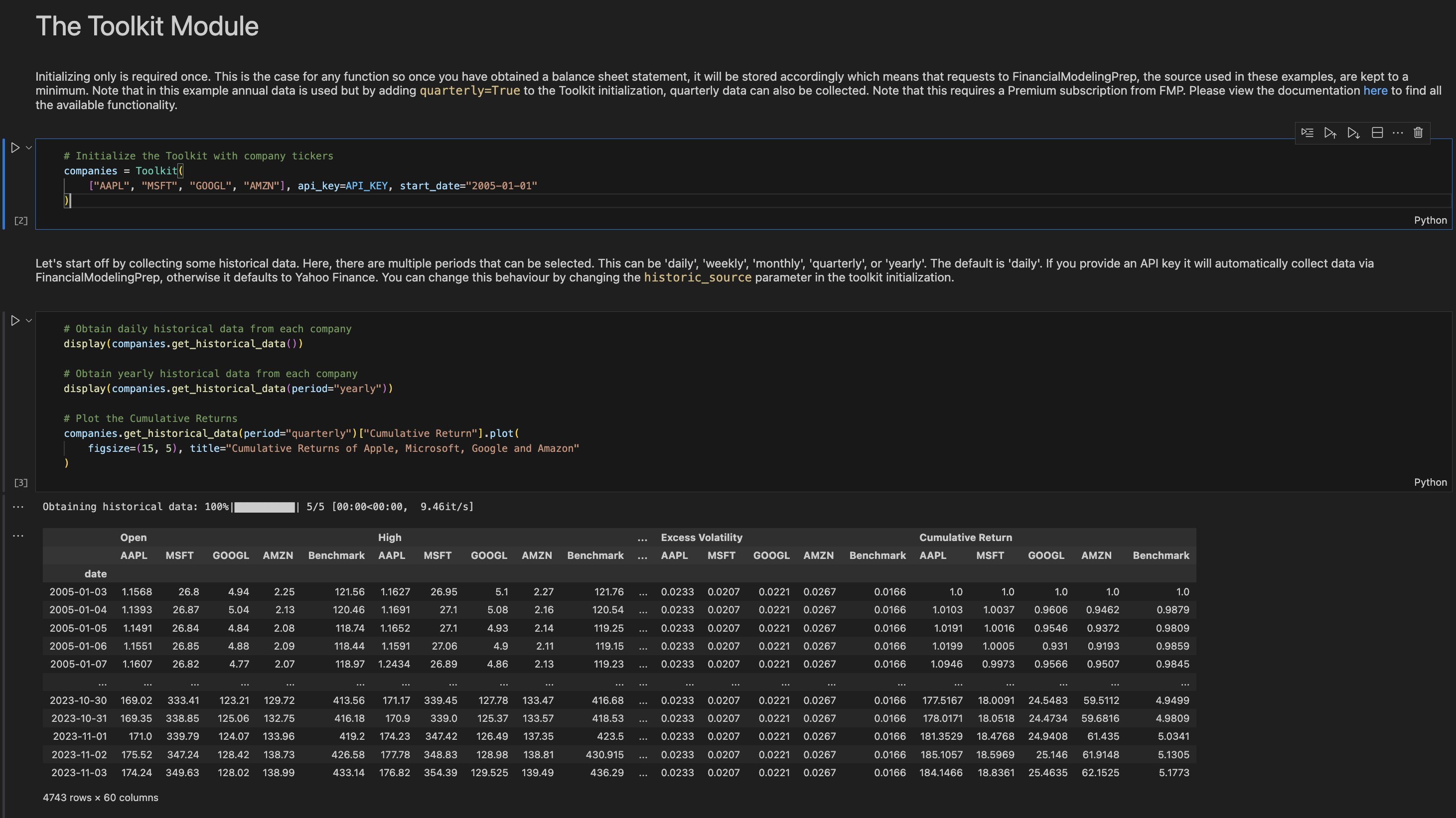The image size is (1456, 818).
Task: Click the 'Cumulative Return' column group header
Action: [x=965, y=537]
